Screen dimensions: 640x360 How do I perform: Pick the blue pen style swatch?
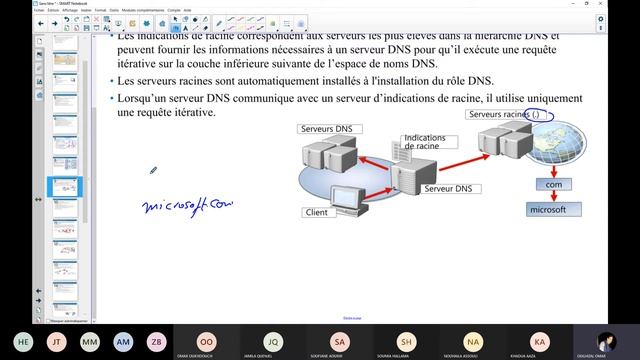260,19
